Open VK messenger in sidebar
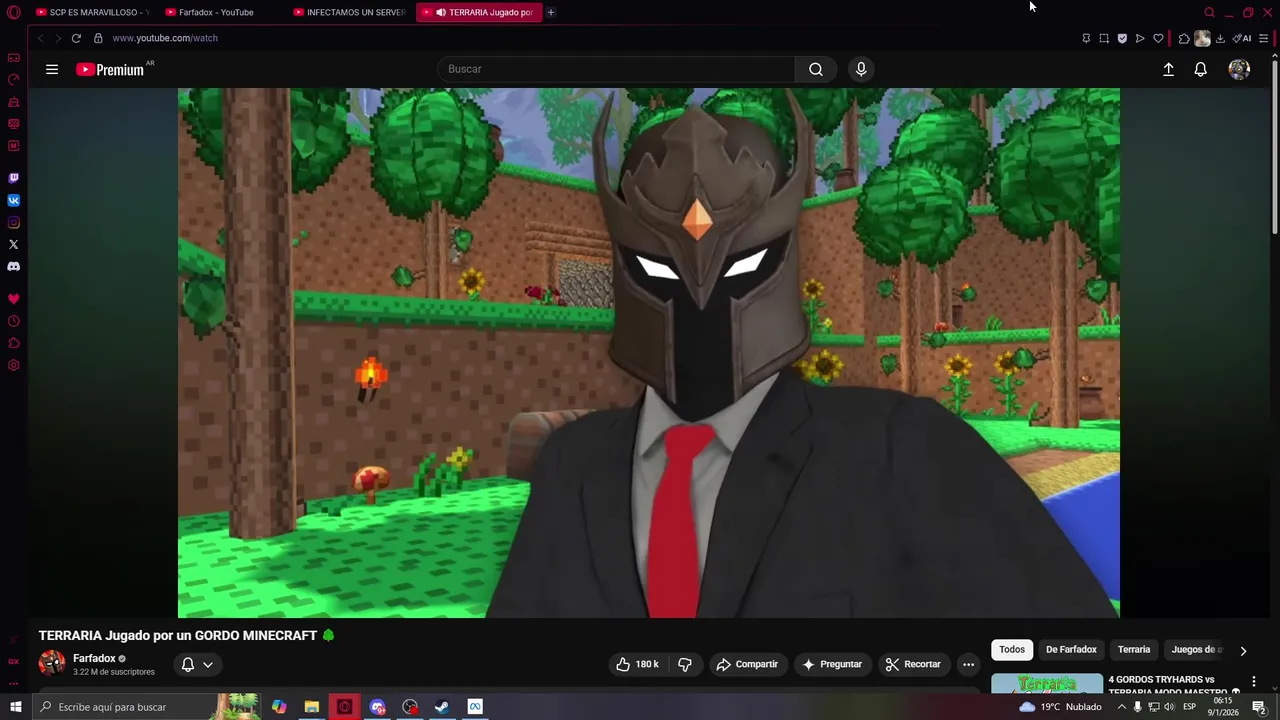 (13, 200)
